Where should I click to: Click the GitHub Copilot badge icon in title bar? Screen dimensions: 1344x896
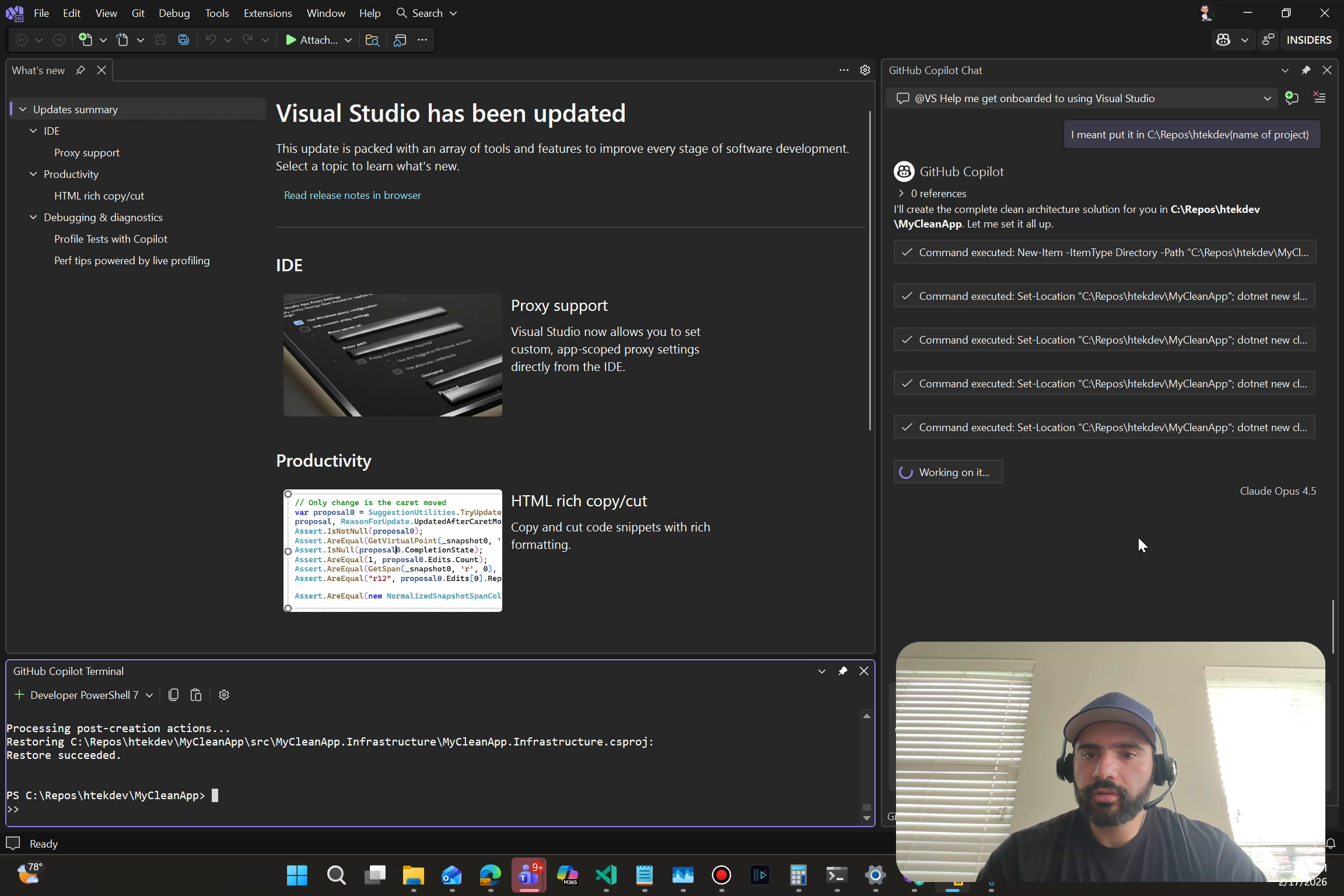click(1223, 40)
